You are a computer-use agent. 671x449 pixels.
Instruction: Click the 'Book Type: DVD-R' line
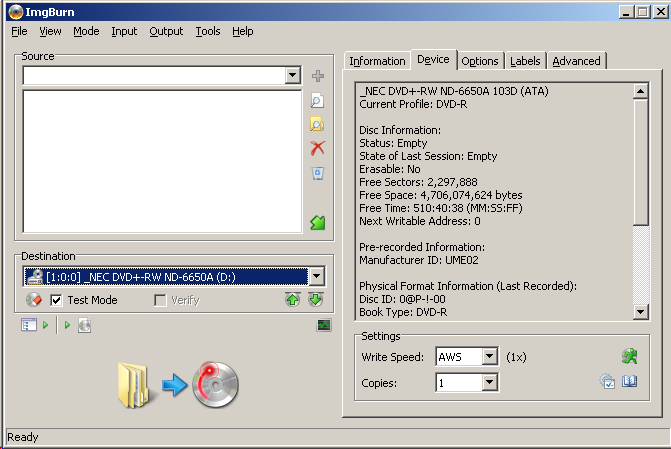[x=403, y=312]
